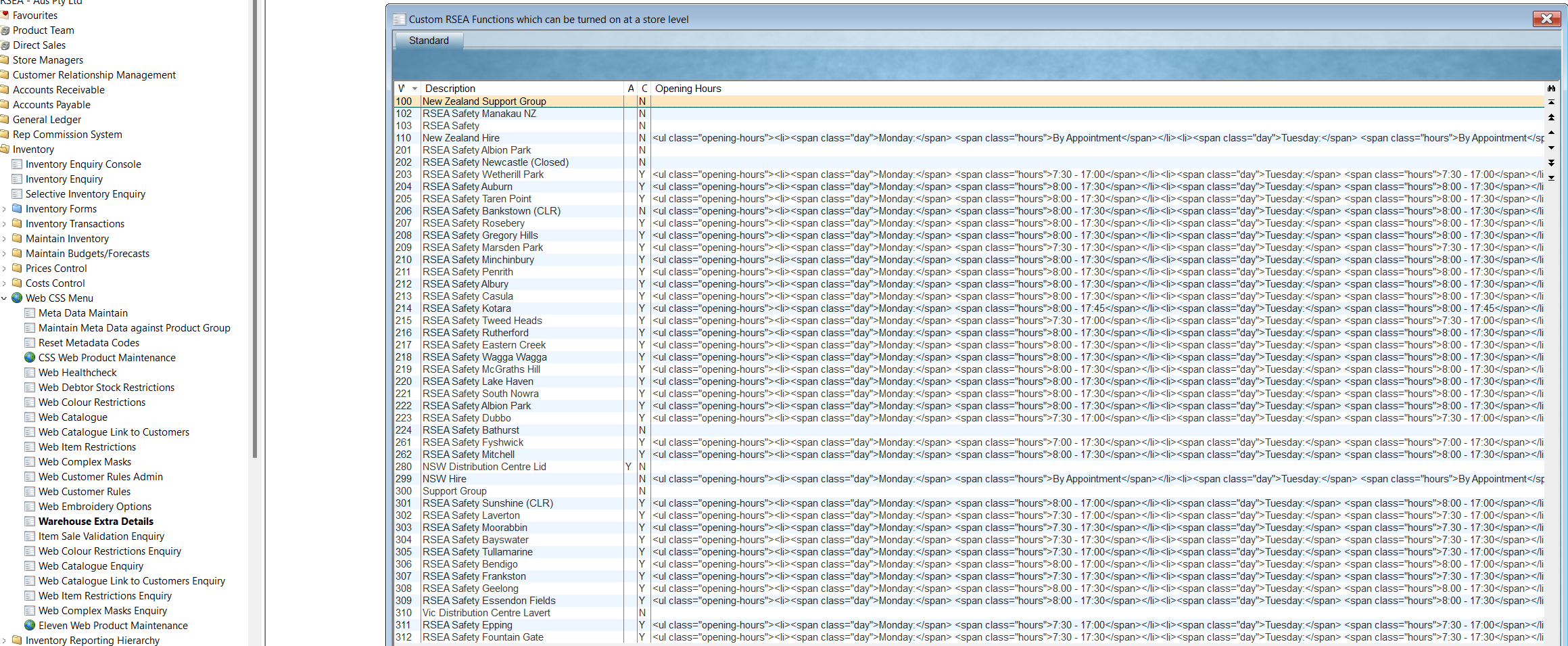1568x646 pixels.
Task: Open Web Debtor Stock Restrictions
Action: pos(106,387)
